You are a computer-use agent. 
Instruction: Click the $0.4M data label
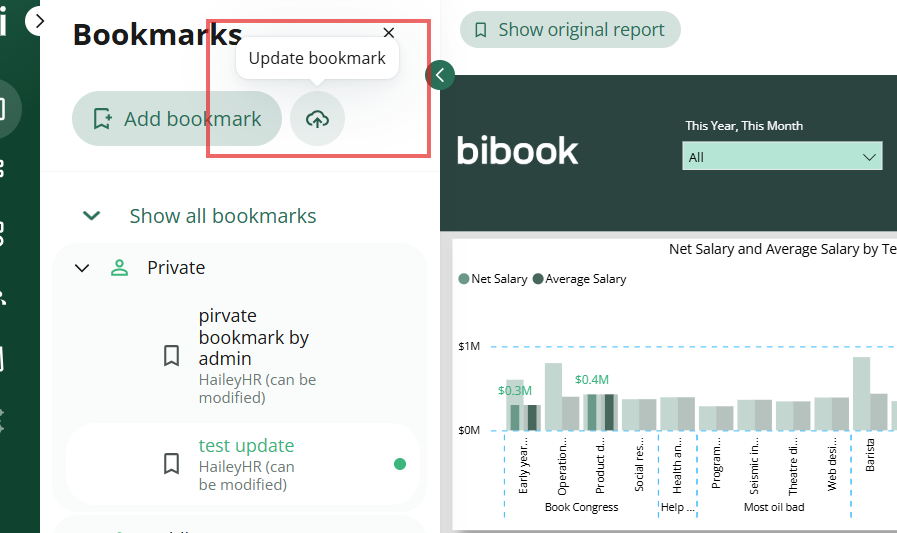[592, 380]
